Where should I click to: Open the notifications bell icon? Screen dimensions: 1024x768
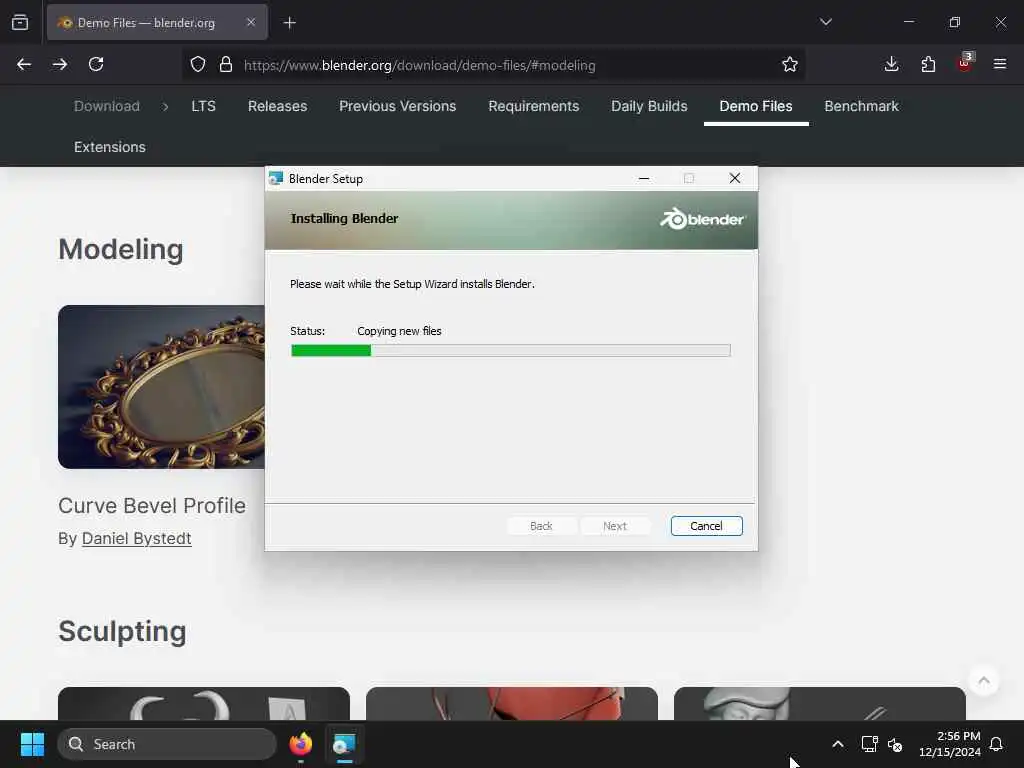pos(996,744)
